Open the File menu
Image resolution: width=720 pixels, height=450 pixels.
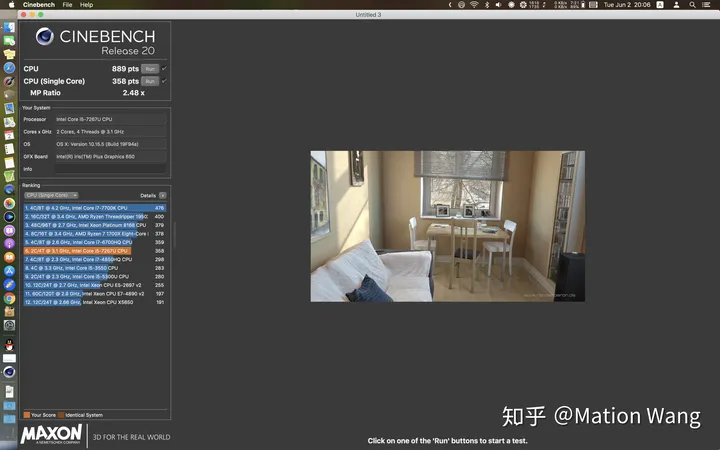pyautogui.click(x=68, y=5)
